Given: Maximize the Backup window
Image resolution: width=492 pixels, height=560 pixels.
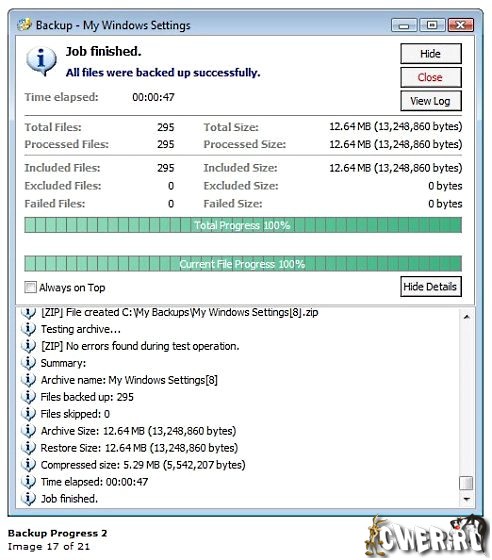Looking at the screenshot, I should (432, 25).
